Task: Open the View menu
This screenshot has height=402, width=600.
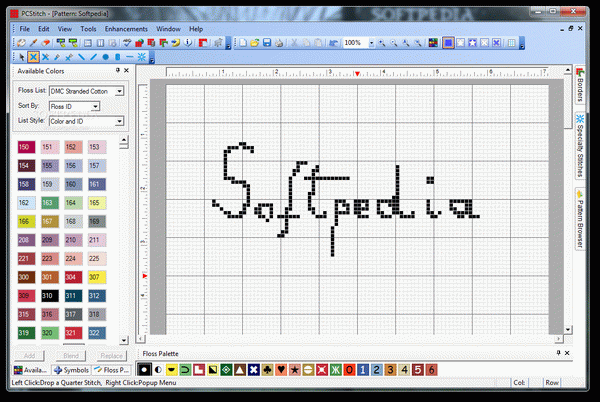Action: click(x=65, y=29)
